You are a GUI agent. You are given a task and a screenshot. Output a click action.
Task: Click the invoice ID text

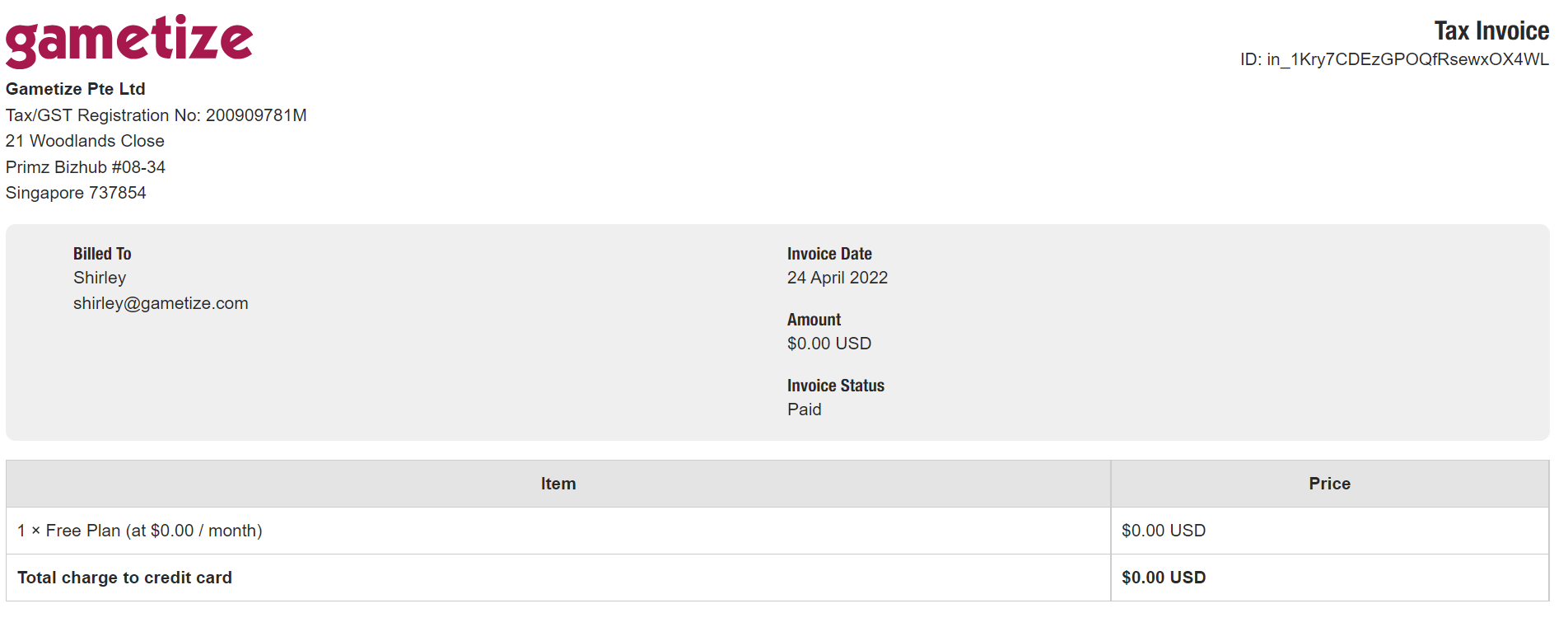pos(1394,59)
